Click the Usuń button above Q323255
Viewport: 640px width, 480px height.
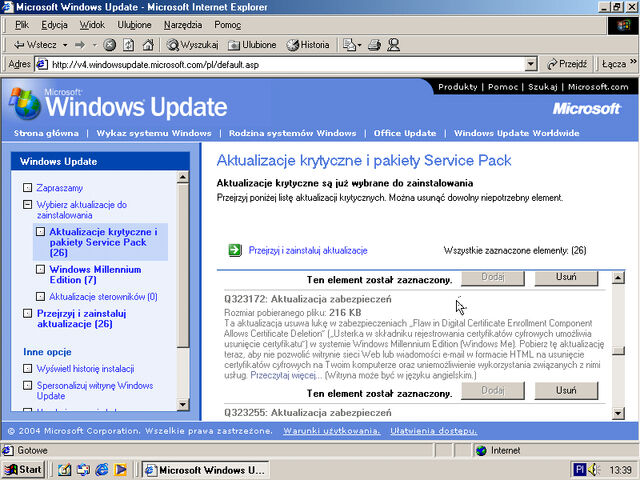566,391
